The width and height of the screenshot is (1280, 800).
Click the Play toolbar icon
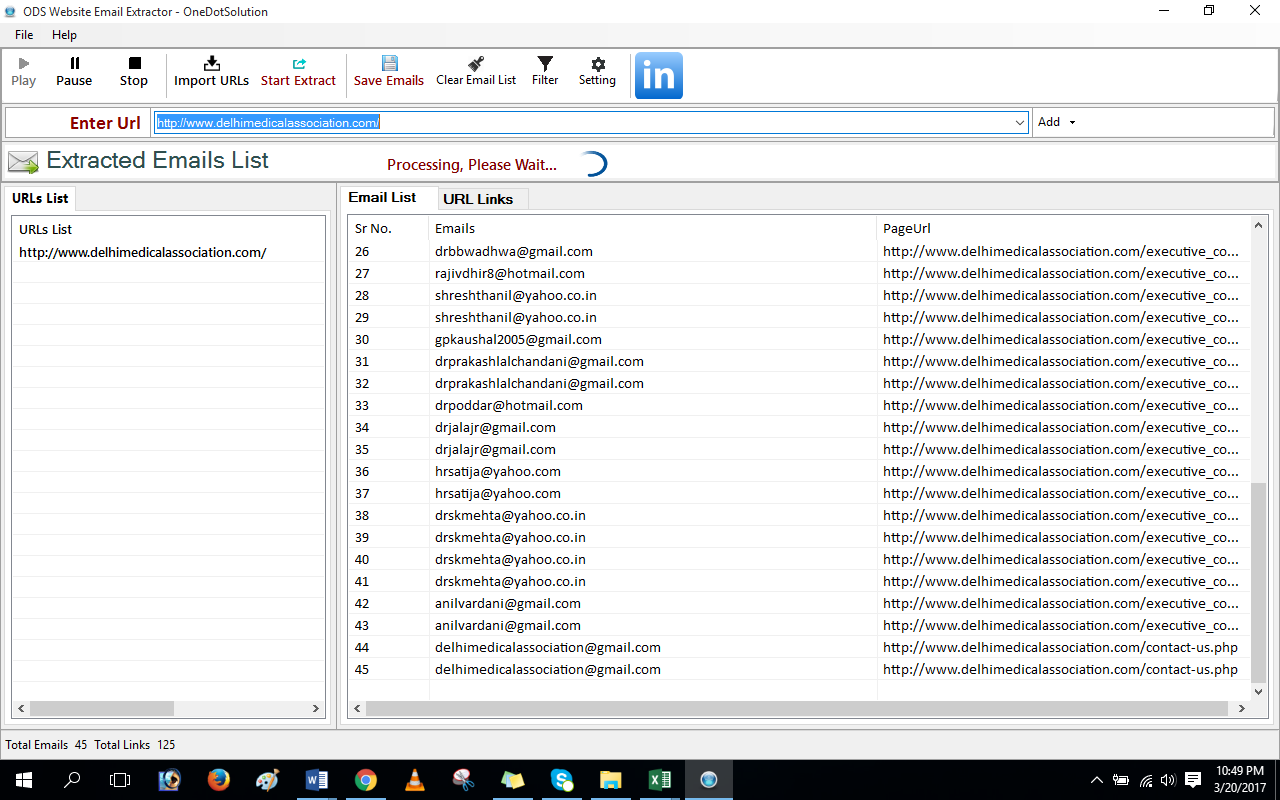point(24,72)
